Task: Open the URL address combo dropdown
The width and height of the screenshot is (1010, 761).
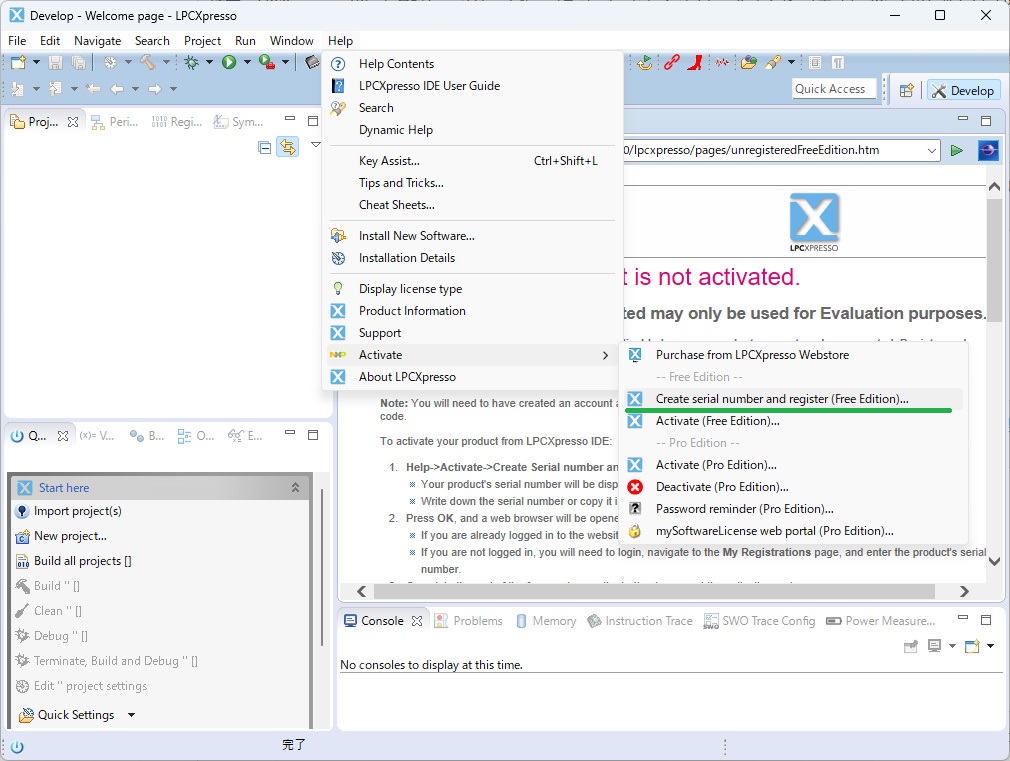Action: click(932, 151)
